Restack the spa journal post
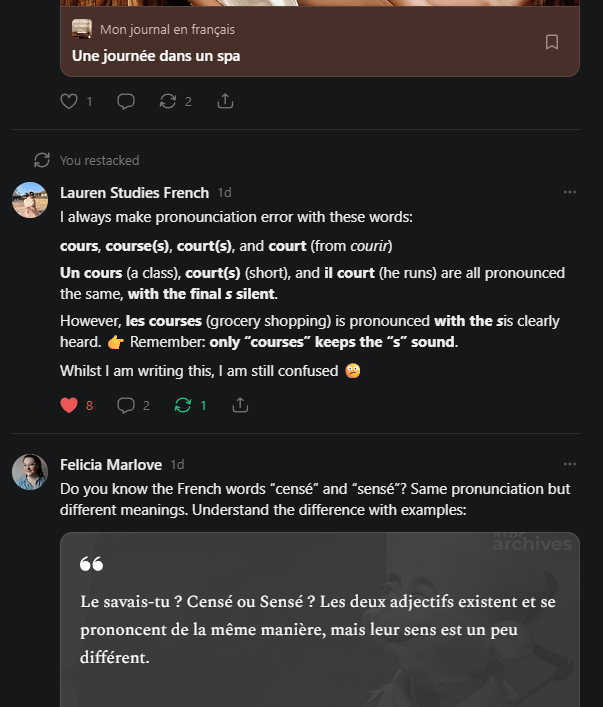 (x=168, y=101)
